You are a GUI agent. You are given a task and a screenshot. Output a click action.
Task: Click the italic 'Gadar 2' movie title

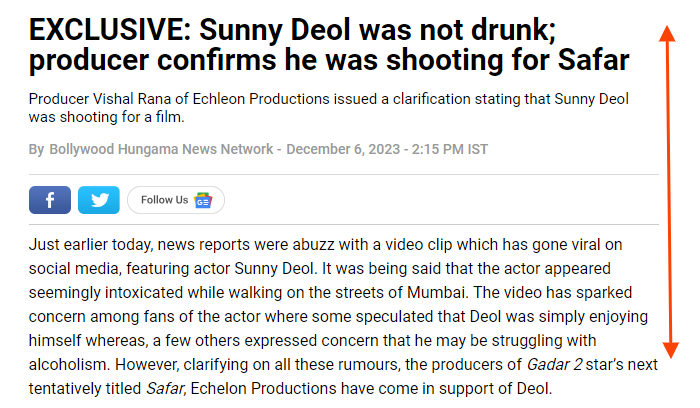[x=554, y=365]
